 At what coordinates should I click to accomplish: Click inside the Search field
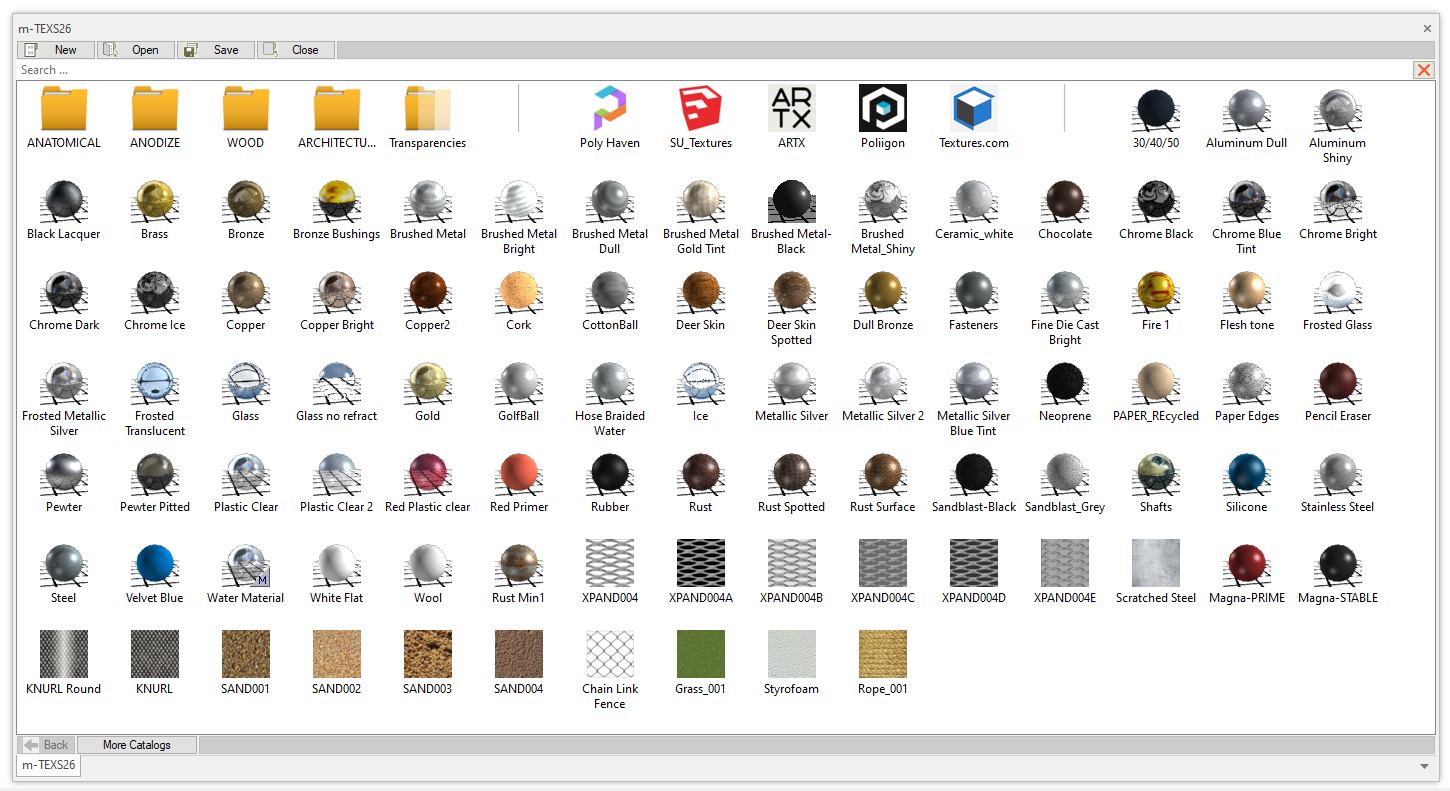[x=700, y=70]
